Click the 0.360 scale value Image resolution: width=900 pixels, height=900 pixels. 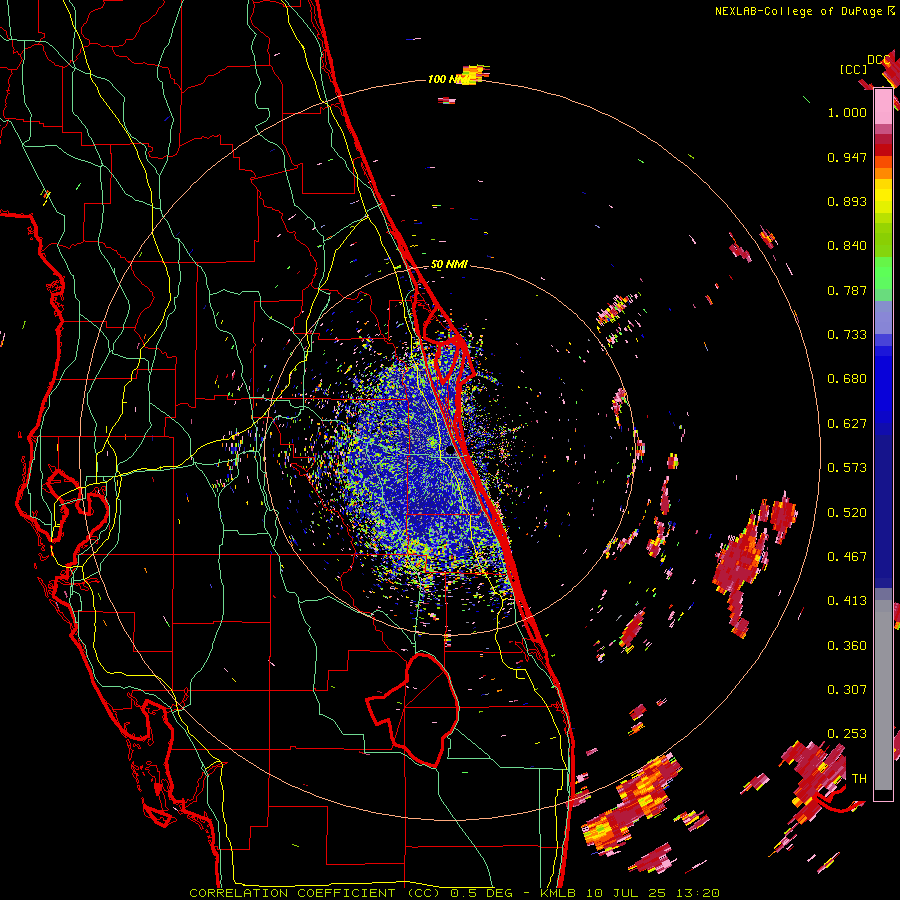pyautogui.click(x=847, y=646)
